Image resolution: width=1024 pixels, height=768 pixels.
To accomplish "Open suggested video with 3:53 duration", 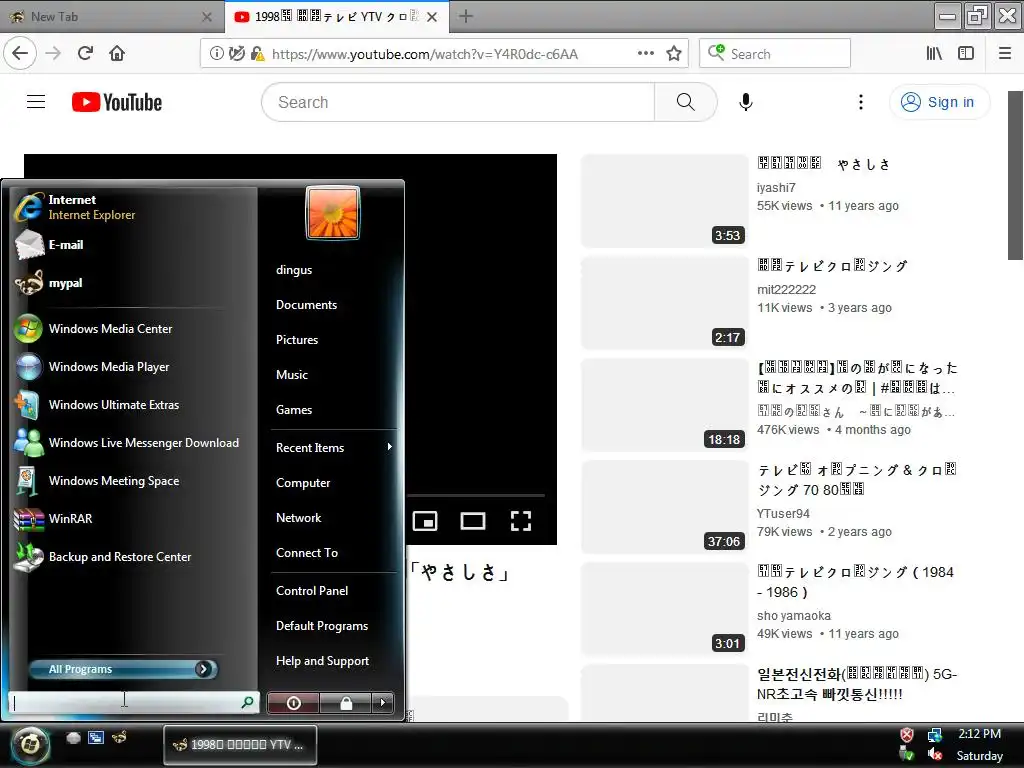I will [x=664, y=201].
